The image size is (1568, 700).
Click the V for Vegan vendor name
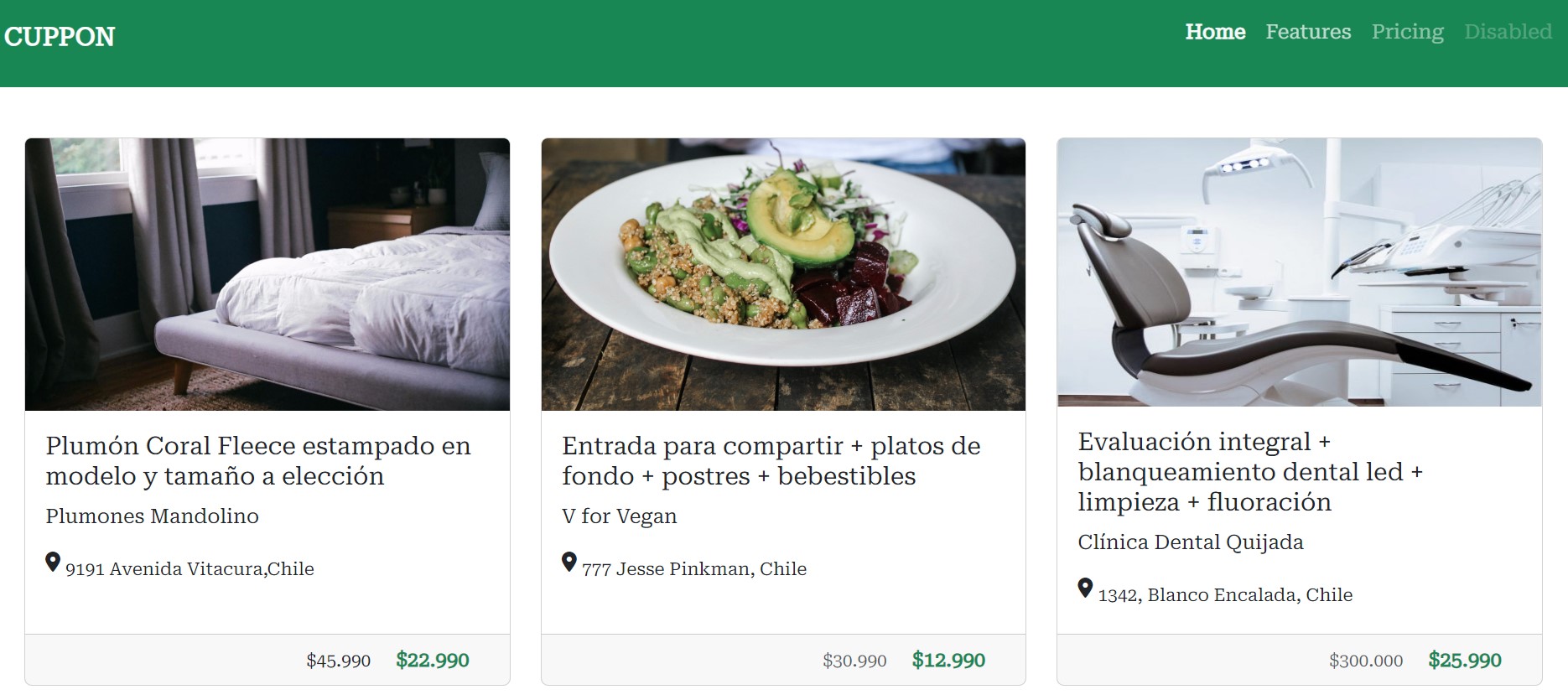tap(620, 516)
